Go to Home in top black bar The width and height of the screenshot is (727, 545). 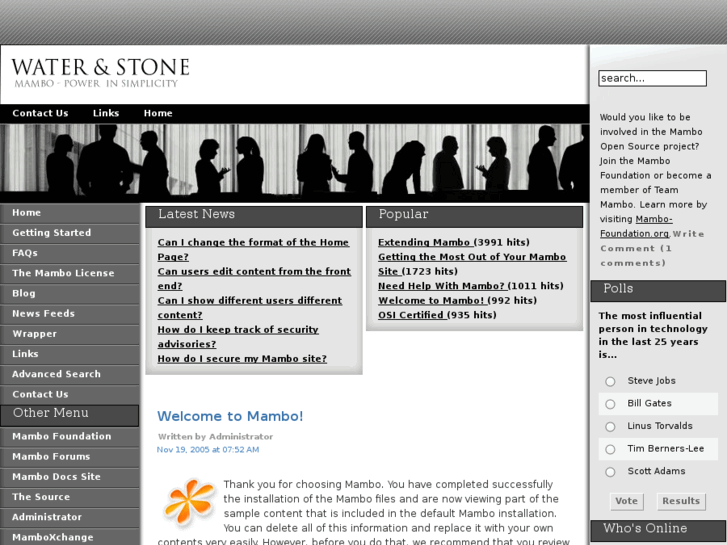tap(158, 113)
